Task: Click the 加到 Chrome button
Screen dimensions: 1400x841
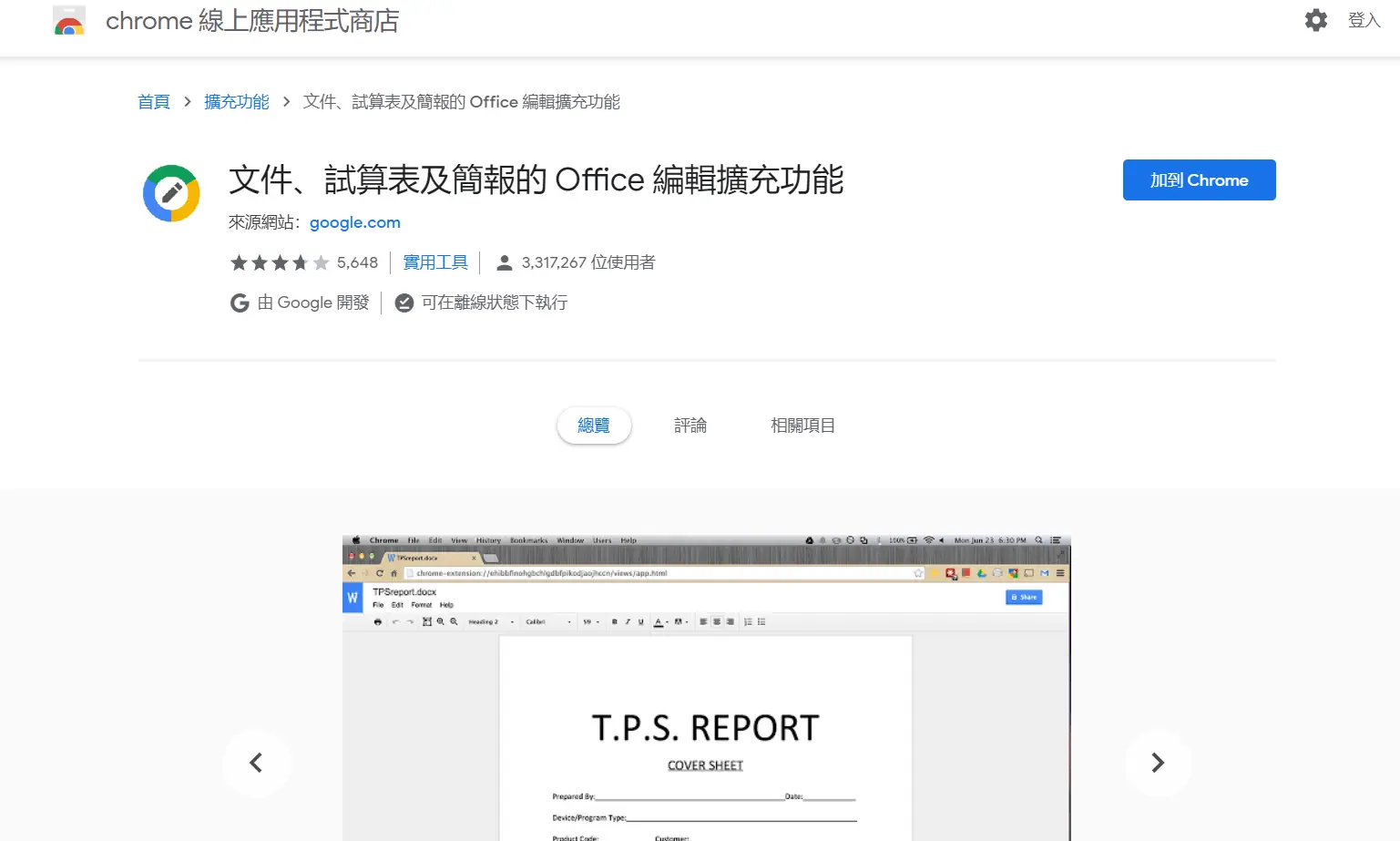Action: 1199,180
